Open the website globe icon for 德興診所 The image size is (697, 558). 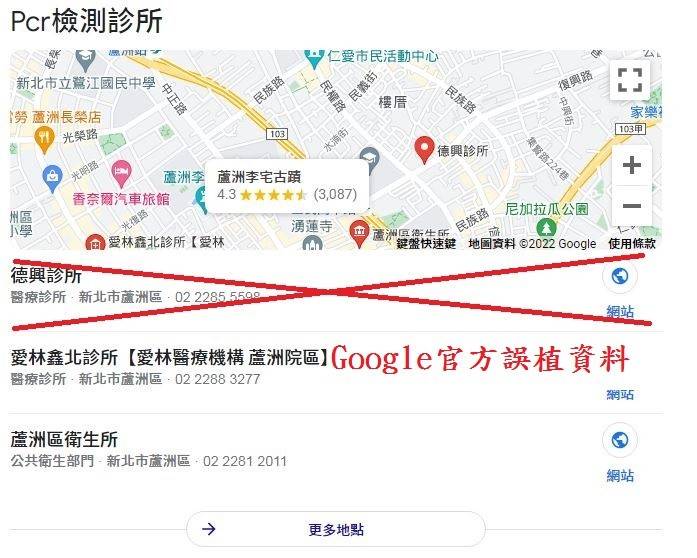pos(620,276)
